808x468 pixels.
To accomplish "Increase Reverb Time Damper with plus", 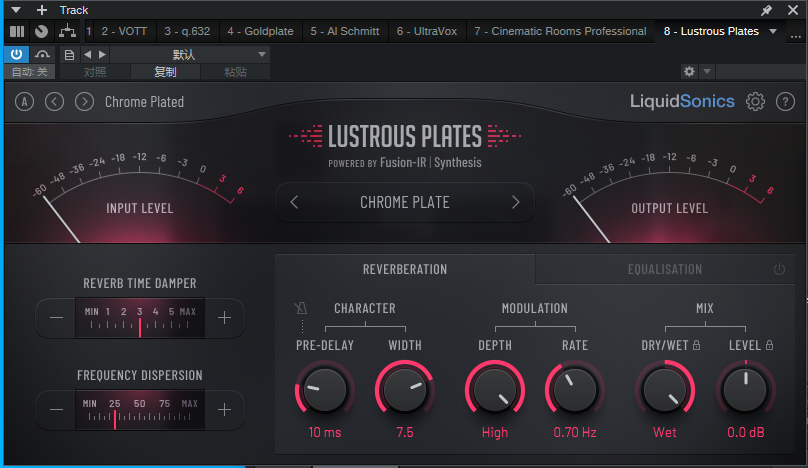I will 224,317.
